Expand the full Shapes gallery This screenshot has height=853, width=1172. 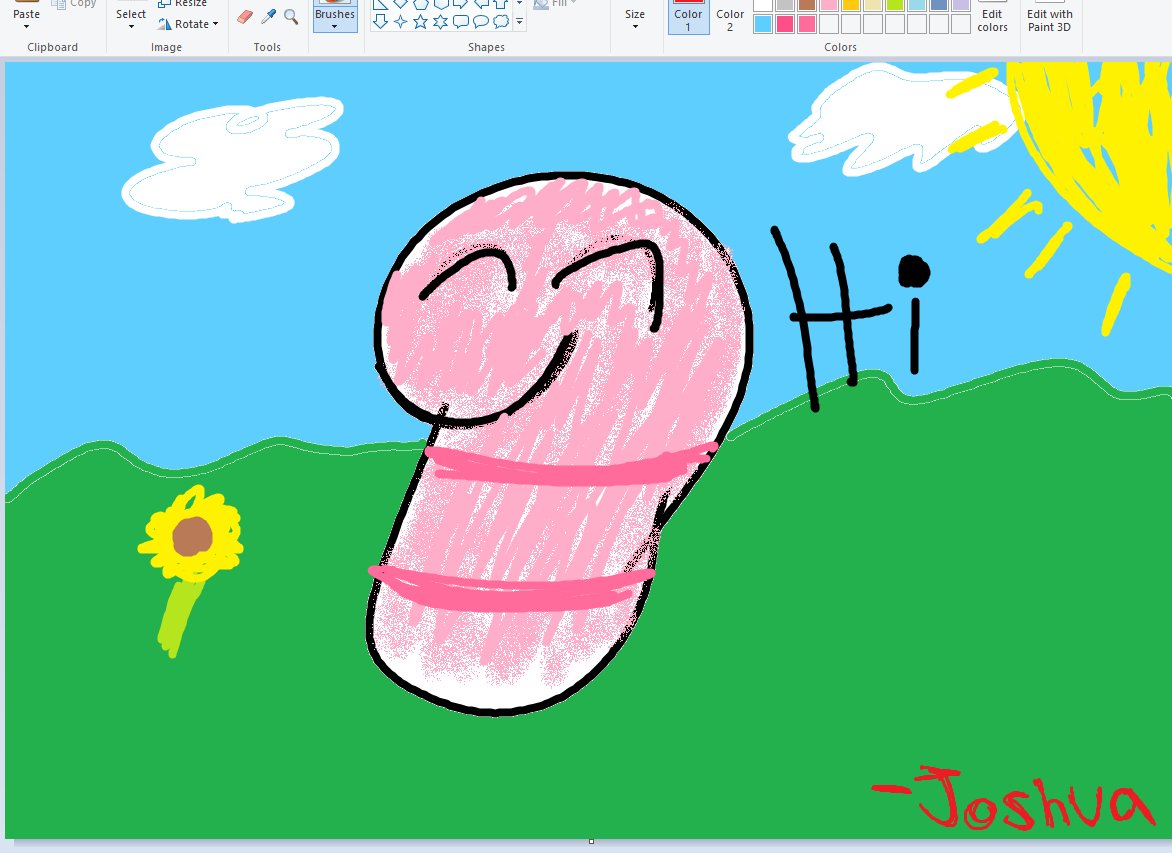click(519, 22)
